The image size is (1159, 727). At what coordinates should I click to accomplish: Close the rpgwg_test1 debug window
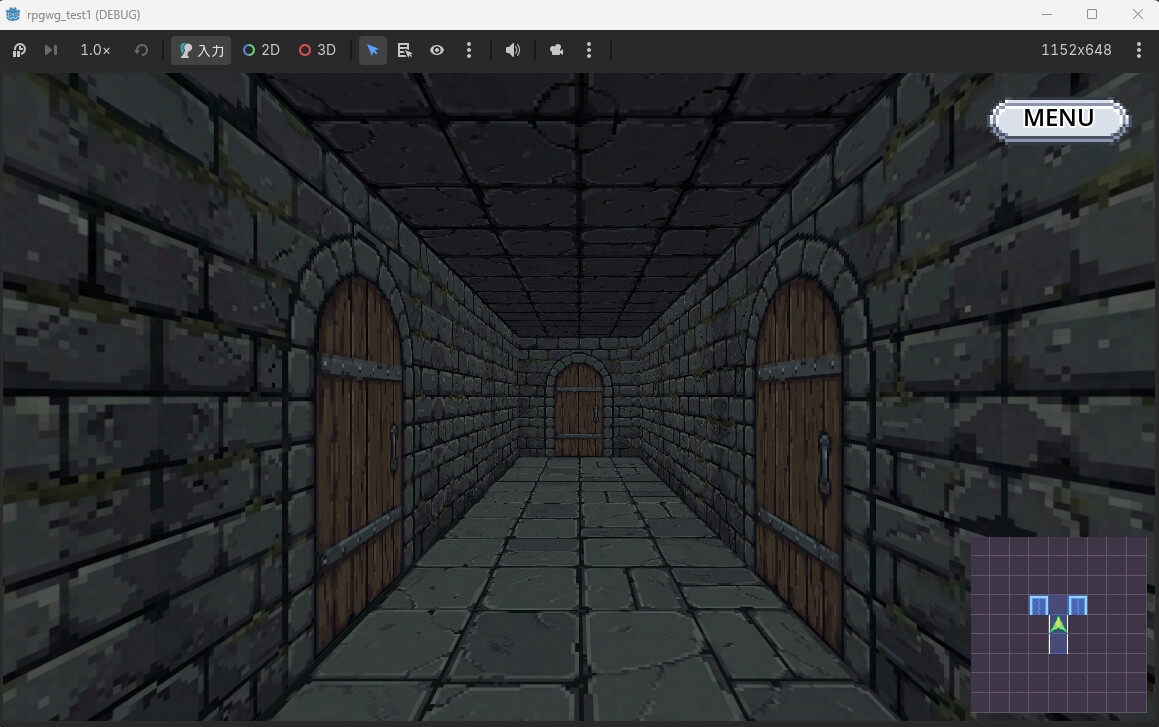pyautogui.click(x=1138, y=14)
